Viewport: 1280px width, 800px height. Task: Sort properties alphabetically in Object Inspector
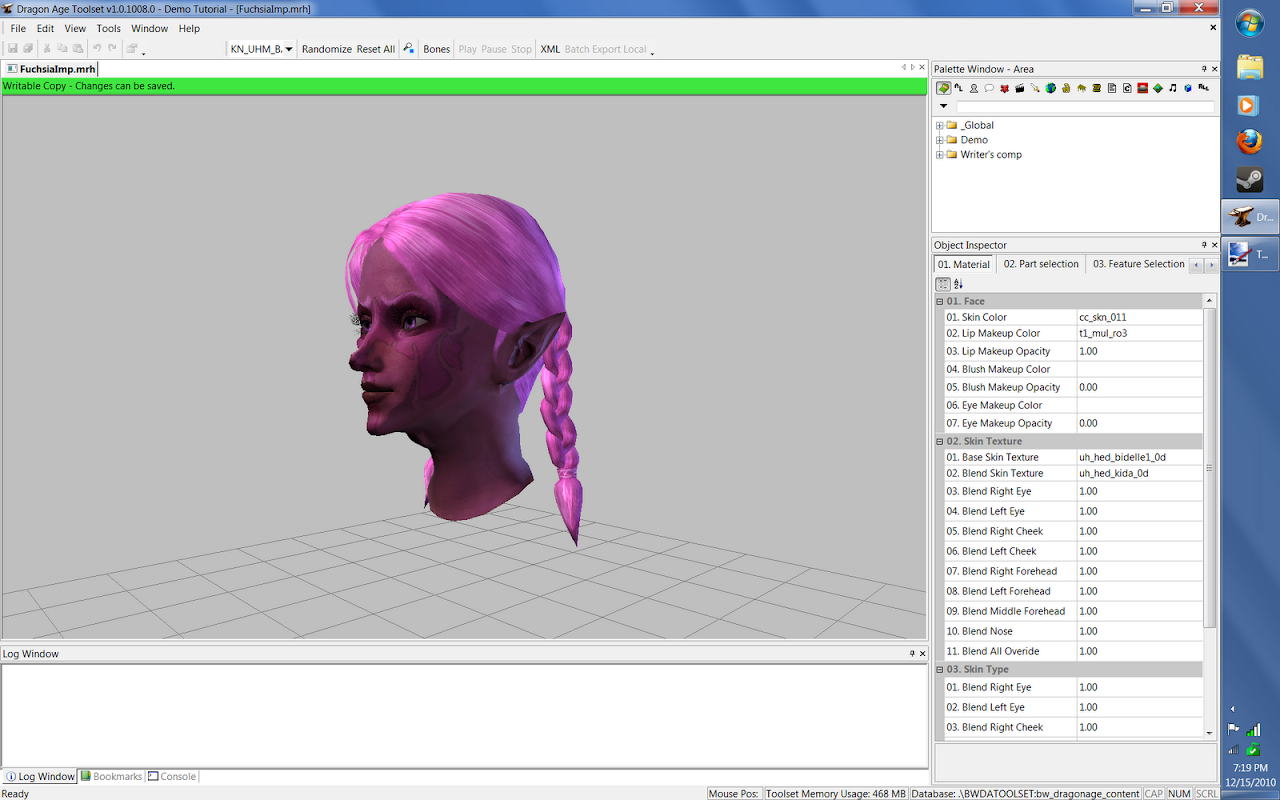point(958,284)
